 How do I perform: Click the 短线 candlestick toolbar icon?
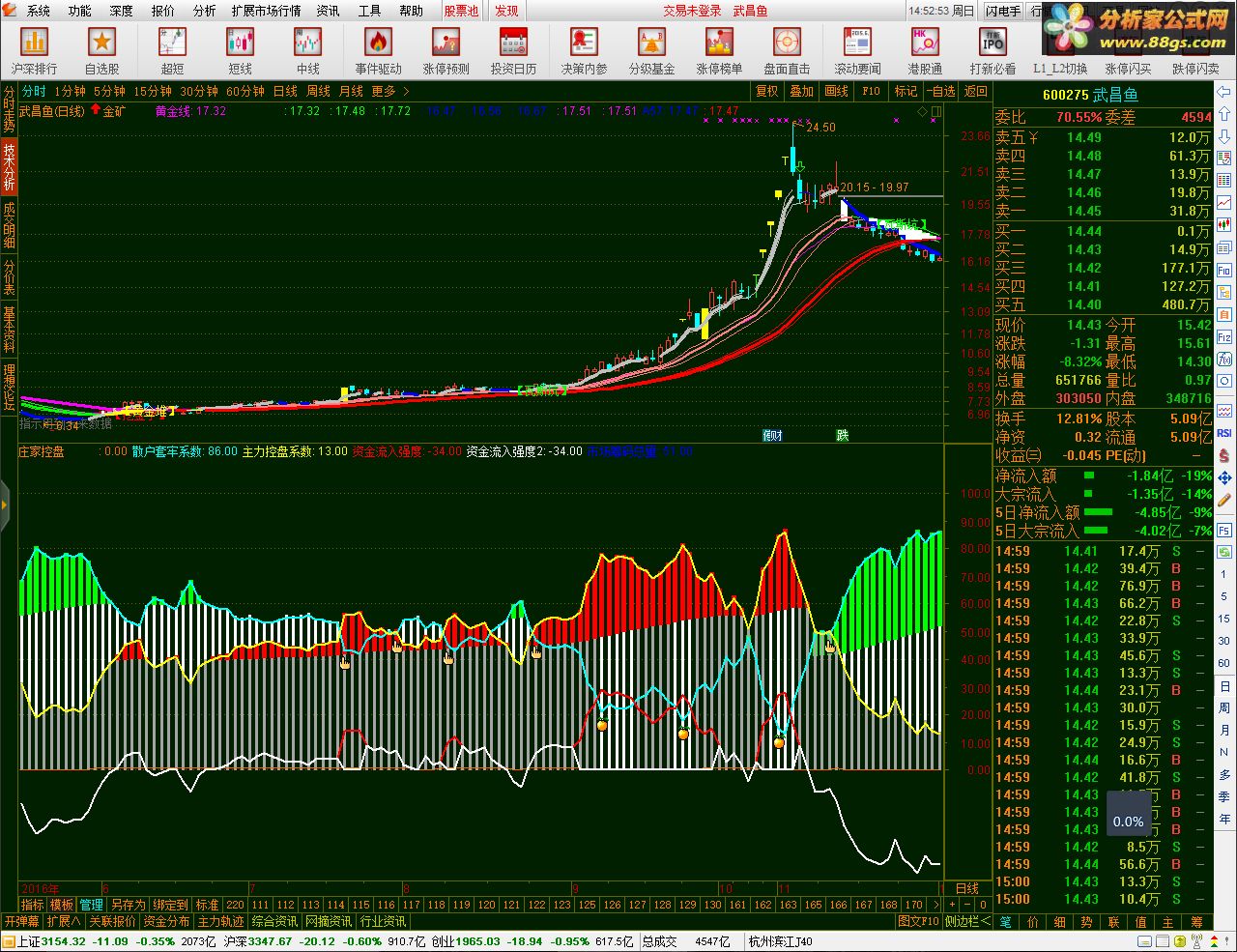point(241,51)
